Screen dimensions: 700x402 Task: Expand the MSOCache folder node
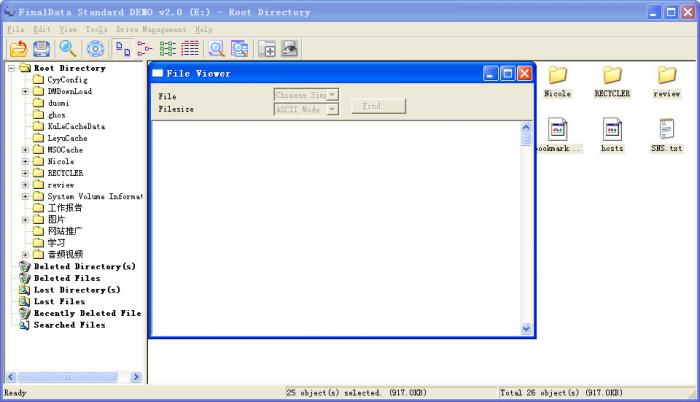pos(25,150)
